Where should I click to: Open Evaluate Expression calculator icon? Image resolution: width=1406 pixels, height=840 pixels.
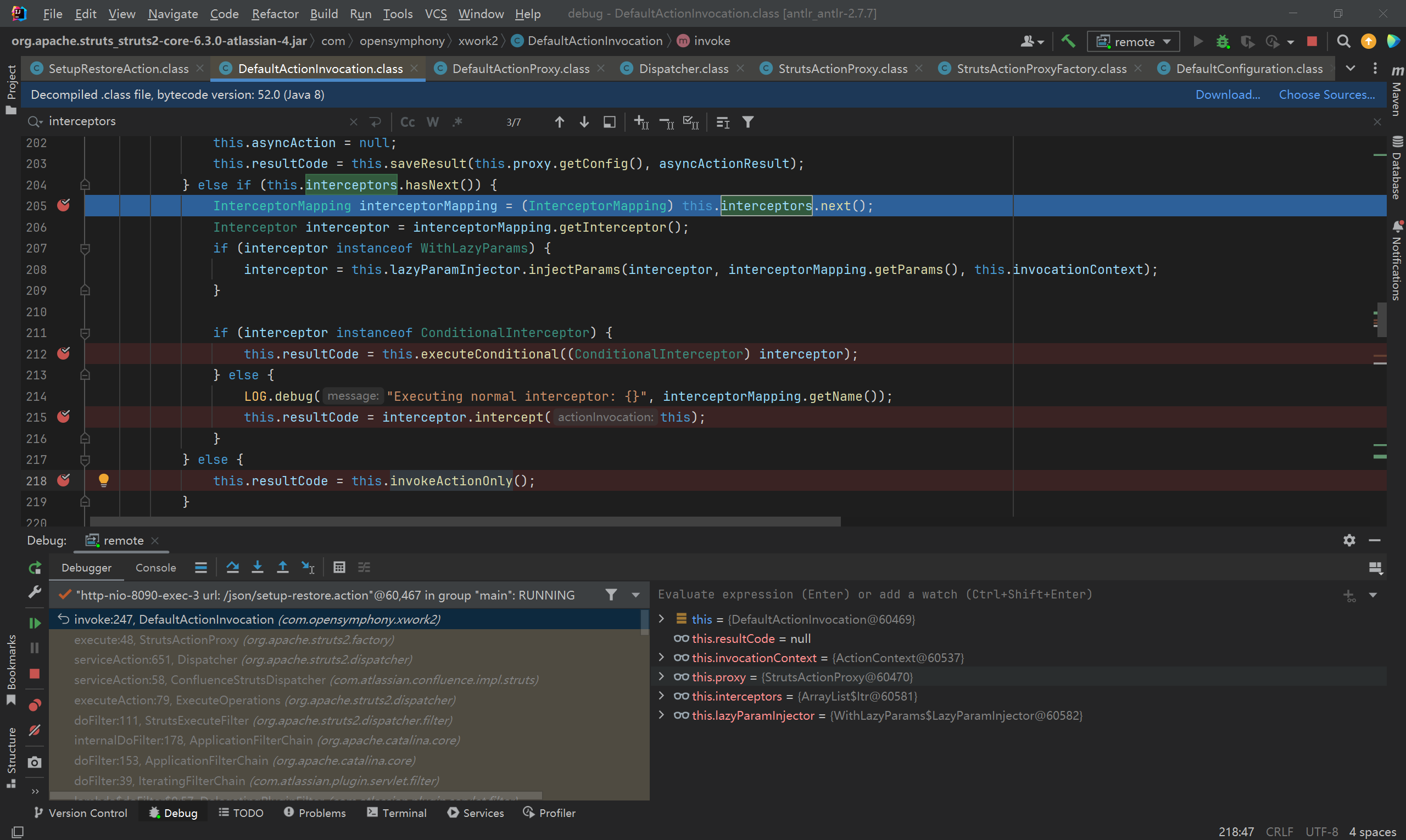(339, 567)
